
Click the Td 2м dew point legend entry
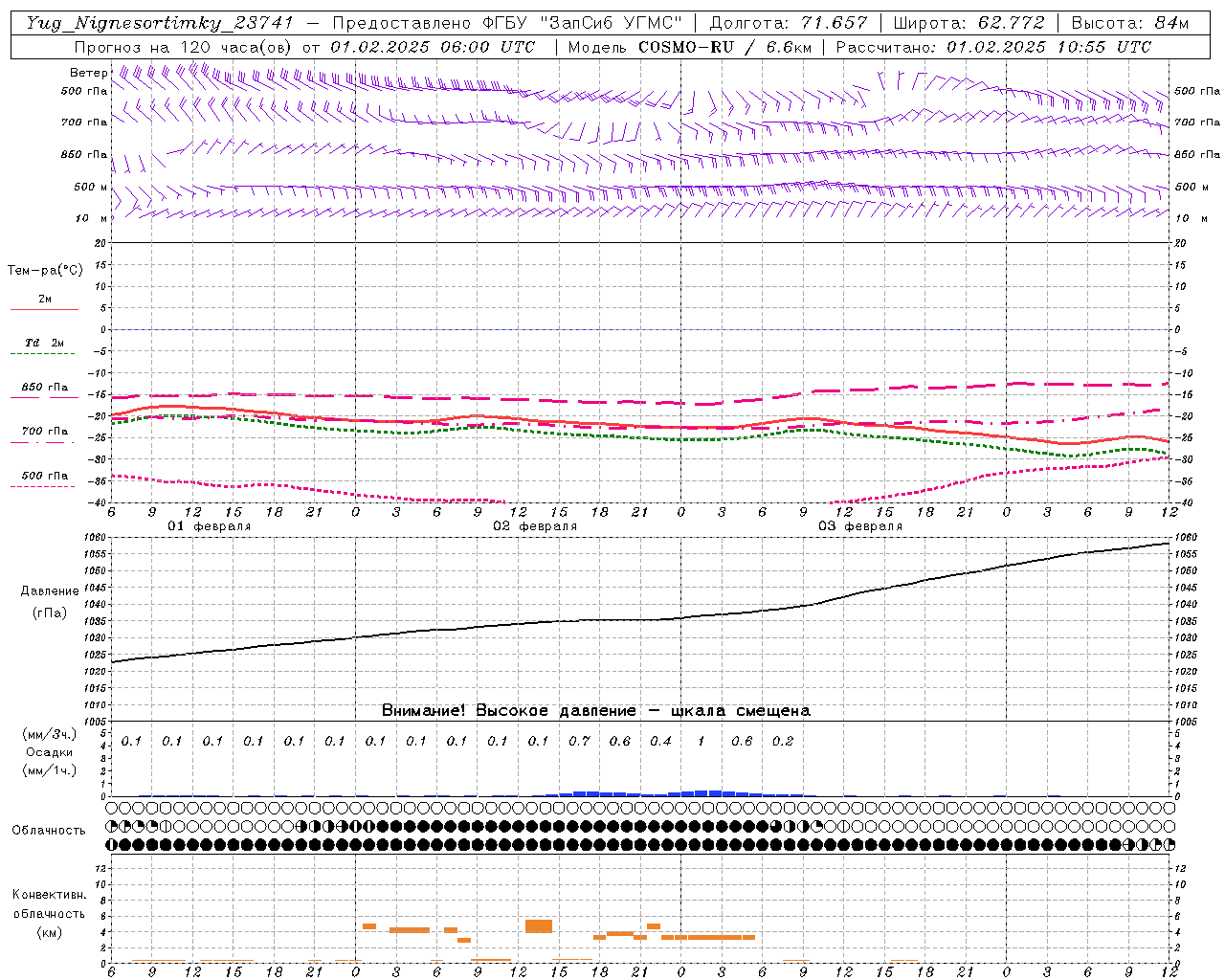click(x=45, y=343)
